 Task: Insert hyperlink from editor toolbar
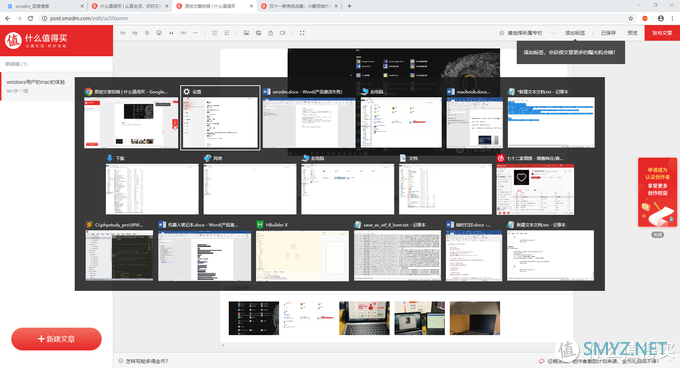point(183,33)
